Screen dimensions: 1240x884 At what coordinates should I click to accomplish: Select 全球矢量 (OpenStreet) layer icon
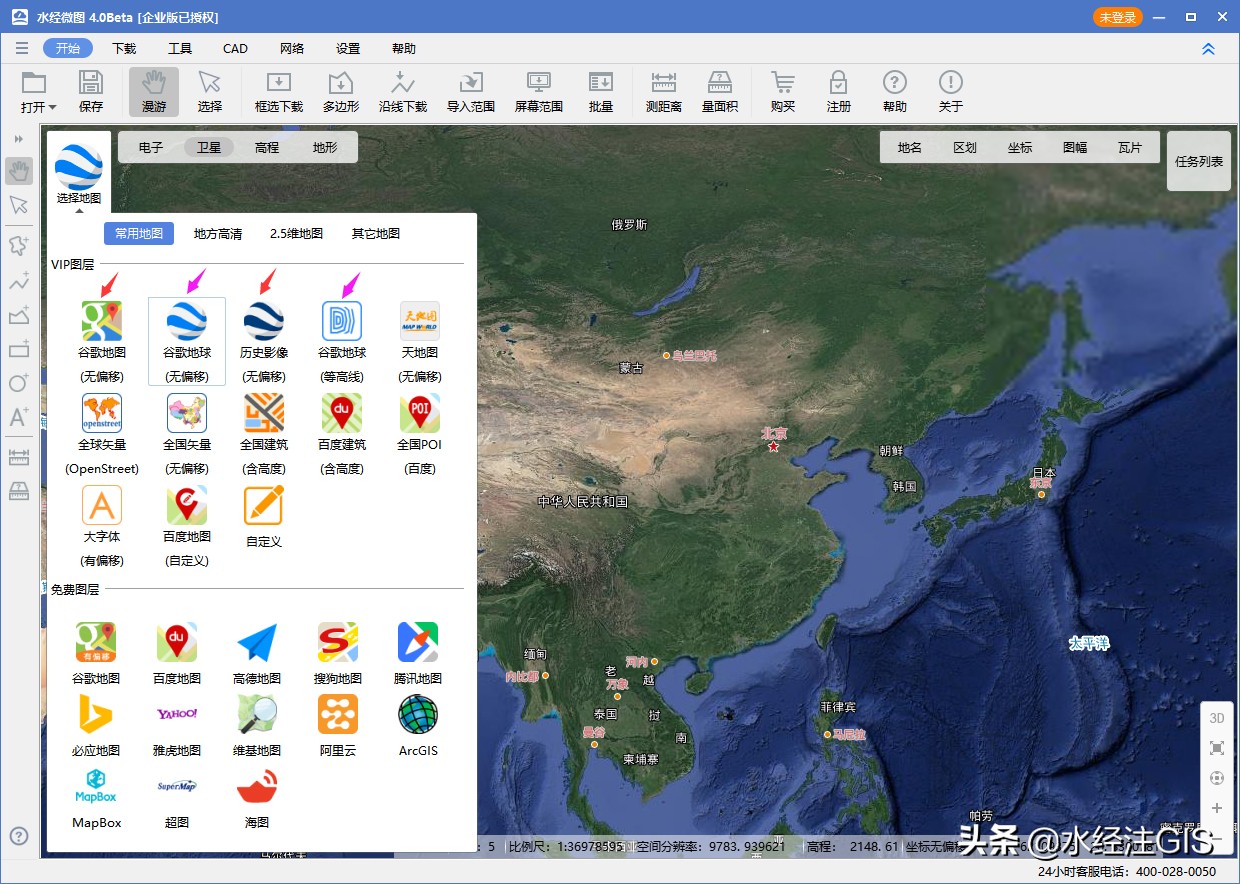(102, 413)
